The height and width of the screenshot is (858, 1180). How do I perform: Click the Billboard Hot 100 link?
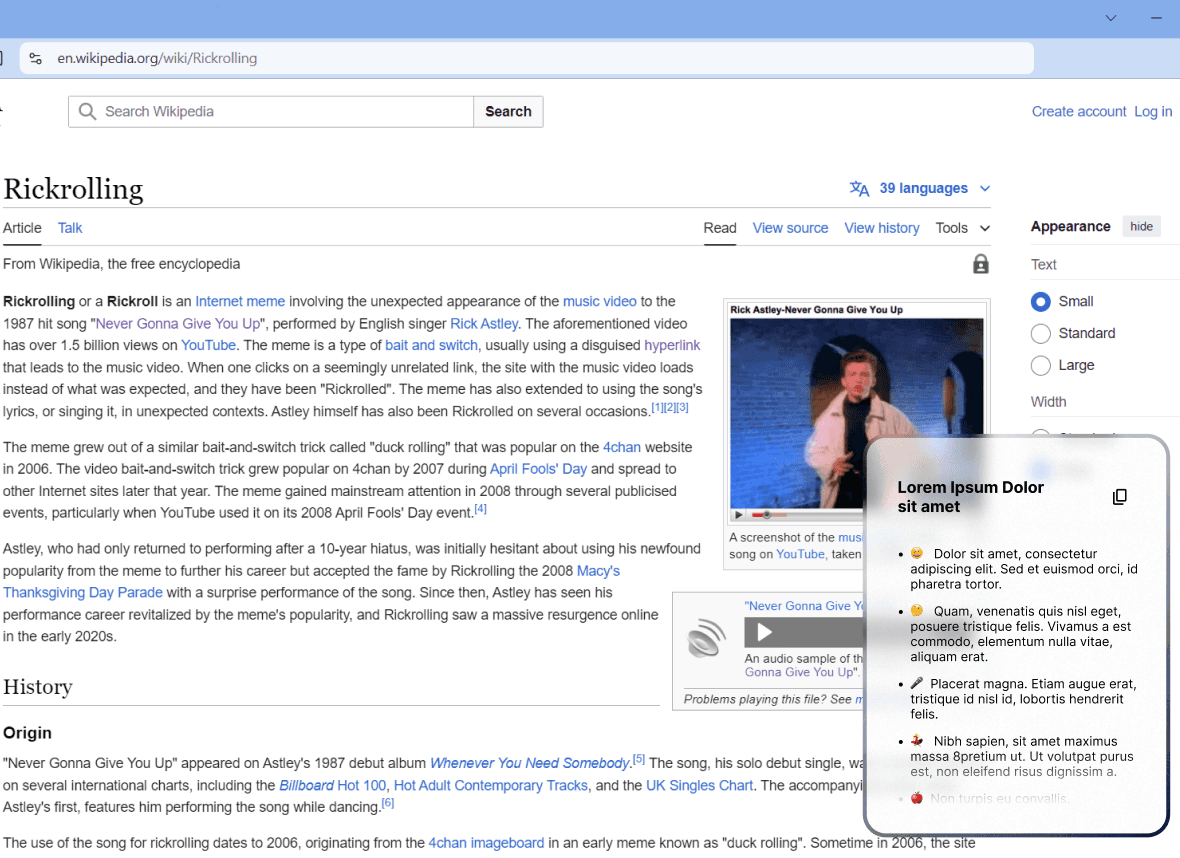(x=332, y=785)
